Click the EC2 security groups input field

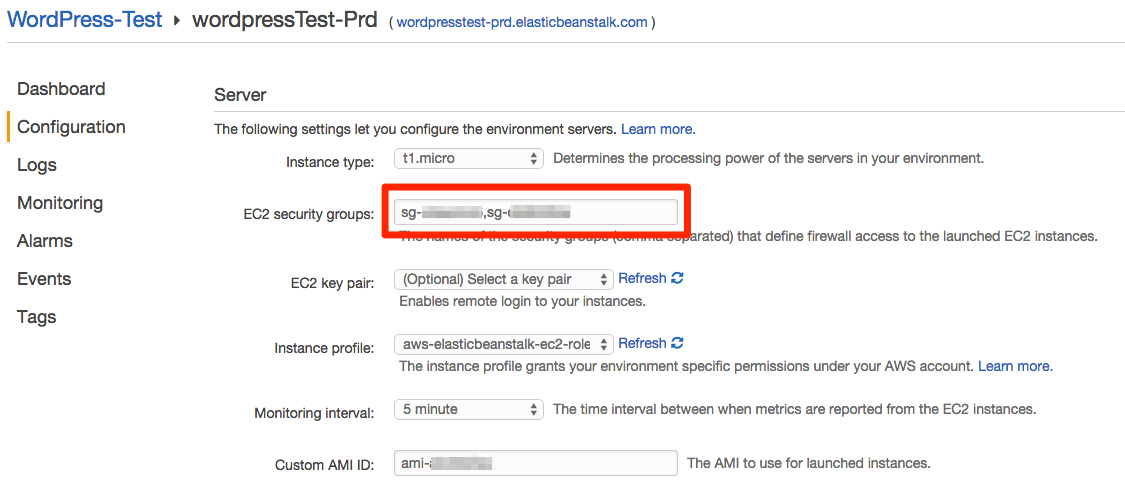(536, 213)
